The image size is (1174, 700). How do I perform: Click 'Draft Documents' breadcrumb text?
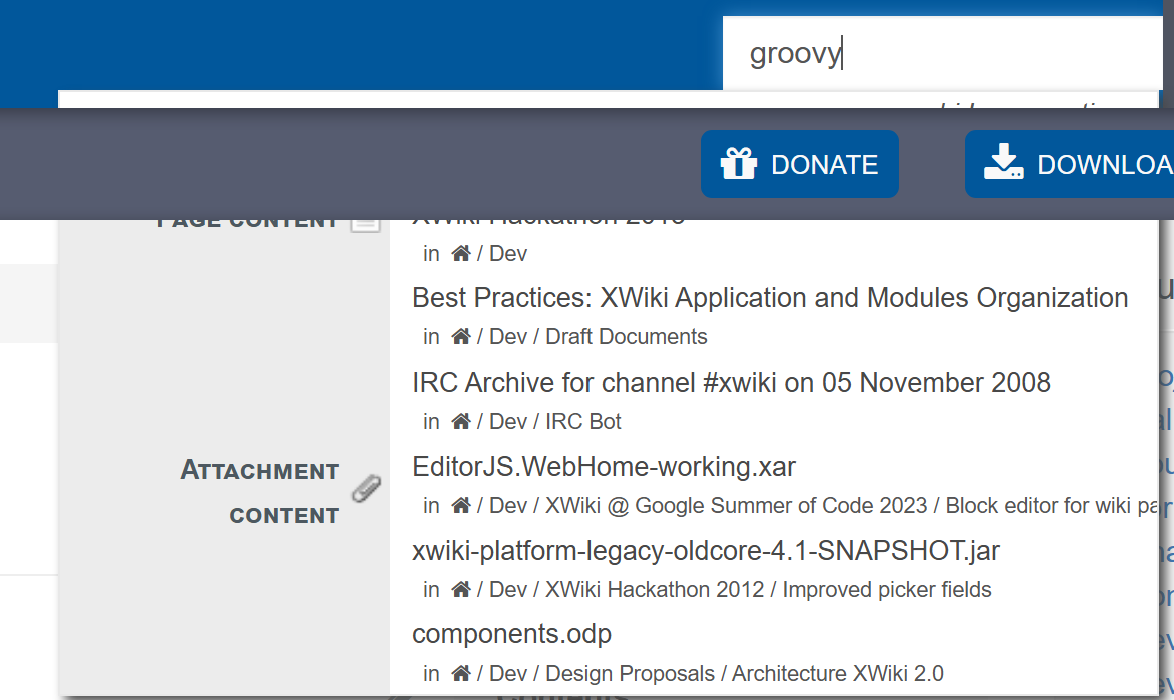[626, 337]
